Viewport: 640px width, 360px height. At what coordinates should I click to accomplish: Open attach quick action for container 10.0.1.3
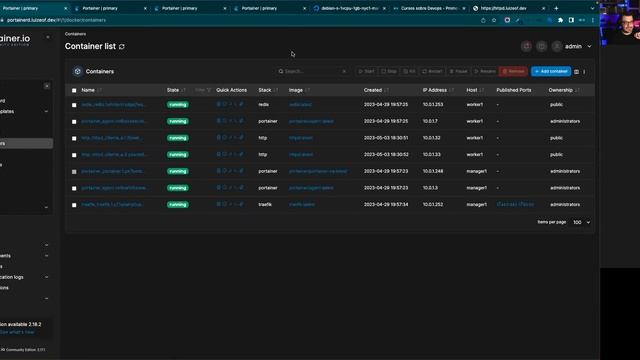coord(241,188)
